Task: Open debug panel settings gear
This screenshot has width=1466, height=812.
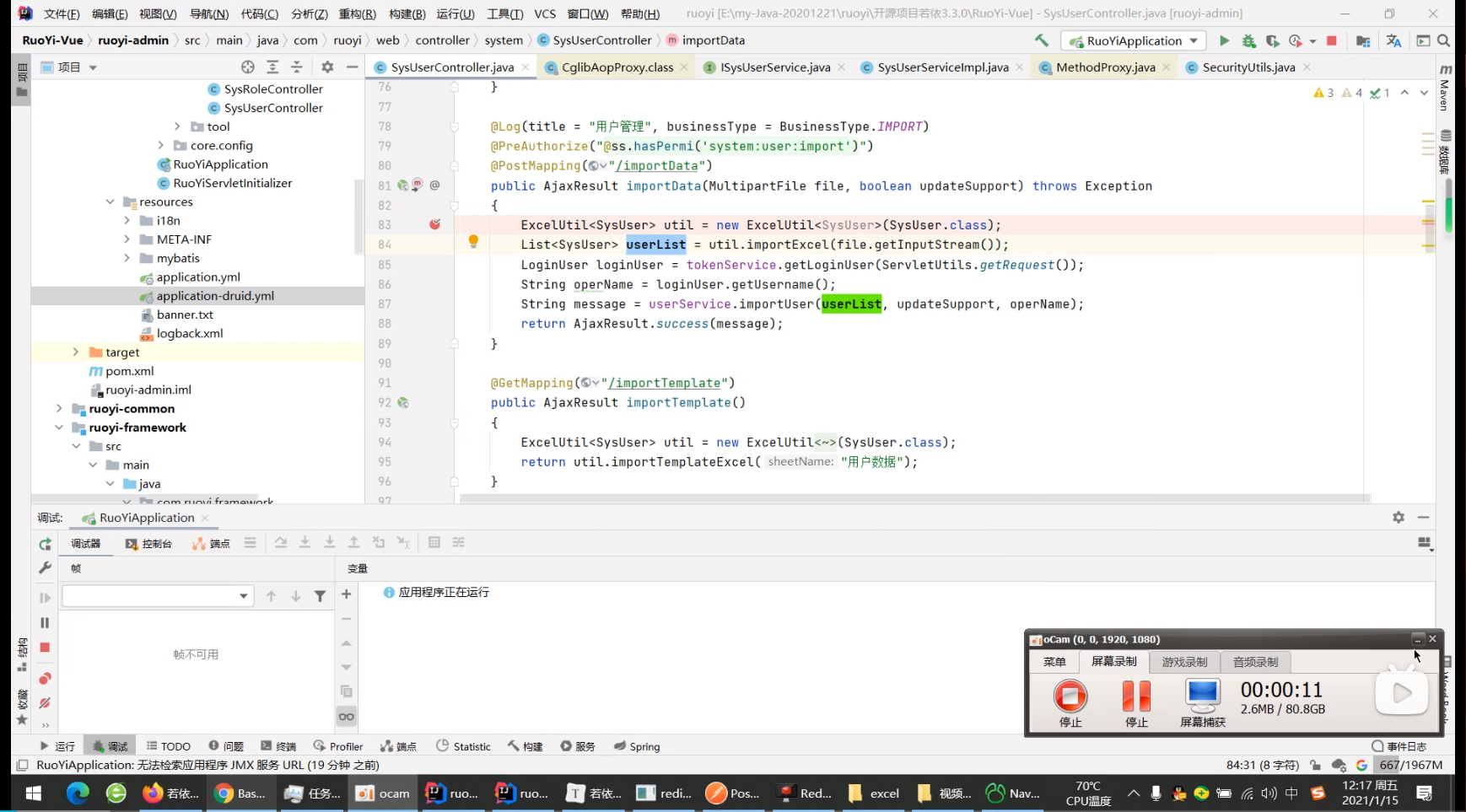Action: pos(1399,517)
